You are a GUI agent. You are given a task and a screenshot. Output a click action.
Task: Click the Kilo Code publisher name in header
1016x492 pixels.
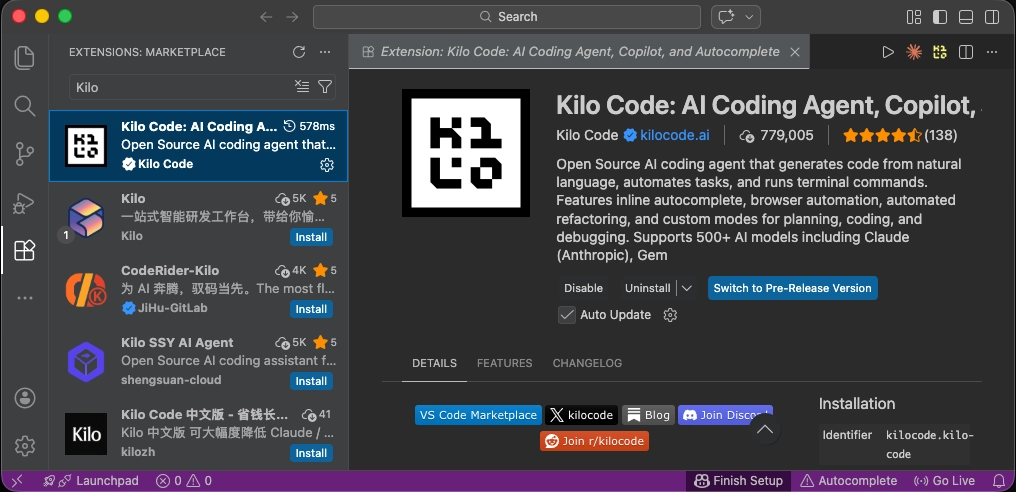(x=587, y=135)
